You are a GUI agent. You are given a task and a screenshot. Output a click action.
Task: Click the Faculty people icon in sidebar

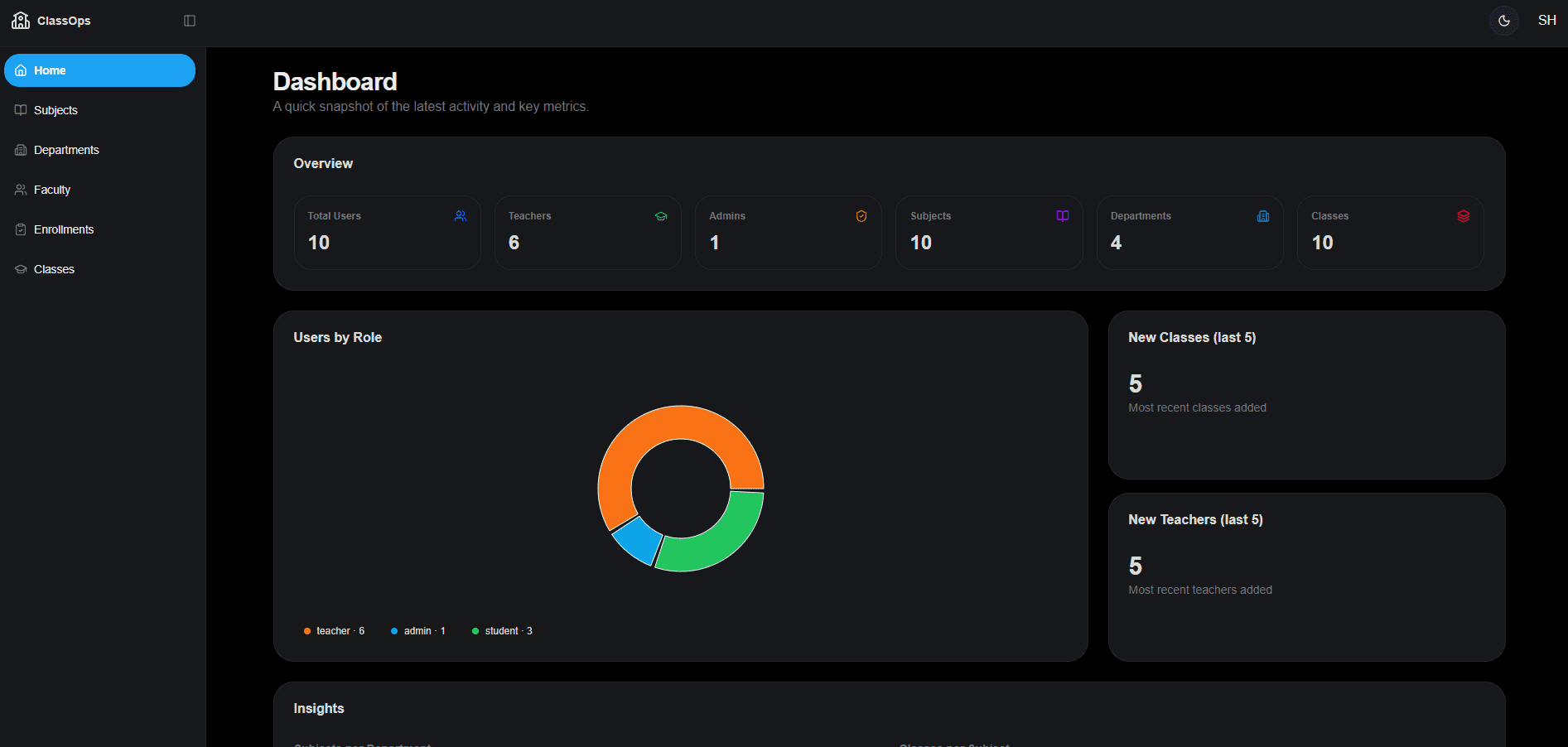[x=21, y=190]
